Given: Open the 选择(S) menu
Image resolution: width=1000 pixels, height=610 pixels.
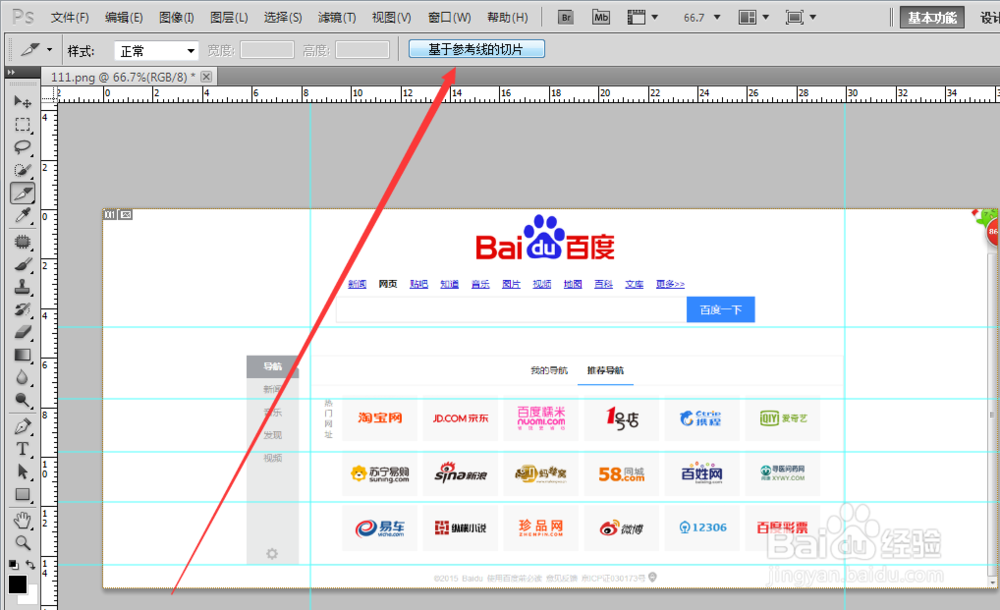Looking at the screenshot, I should (x=283, y=17).
